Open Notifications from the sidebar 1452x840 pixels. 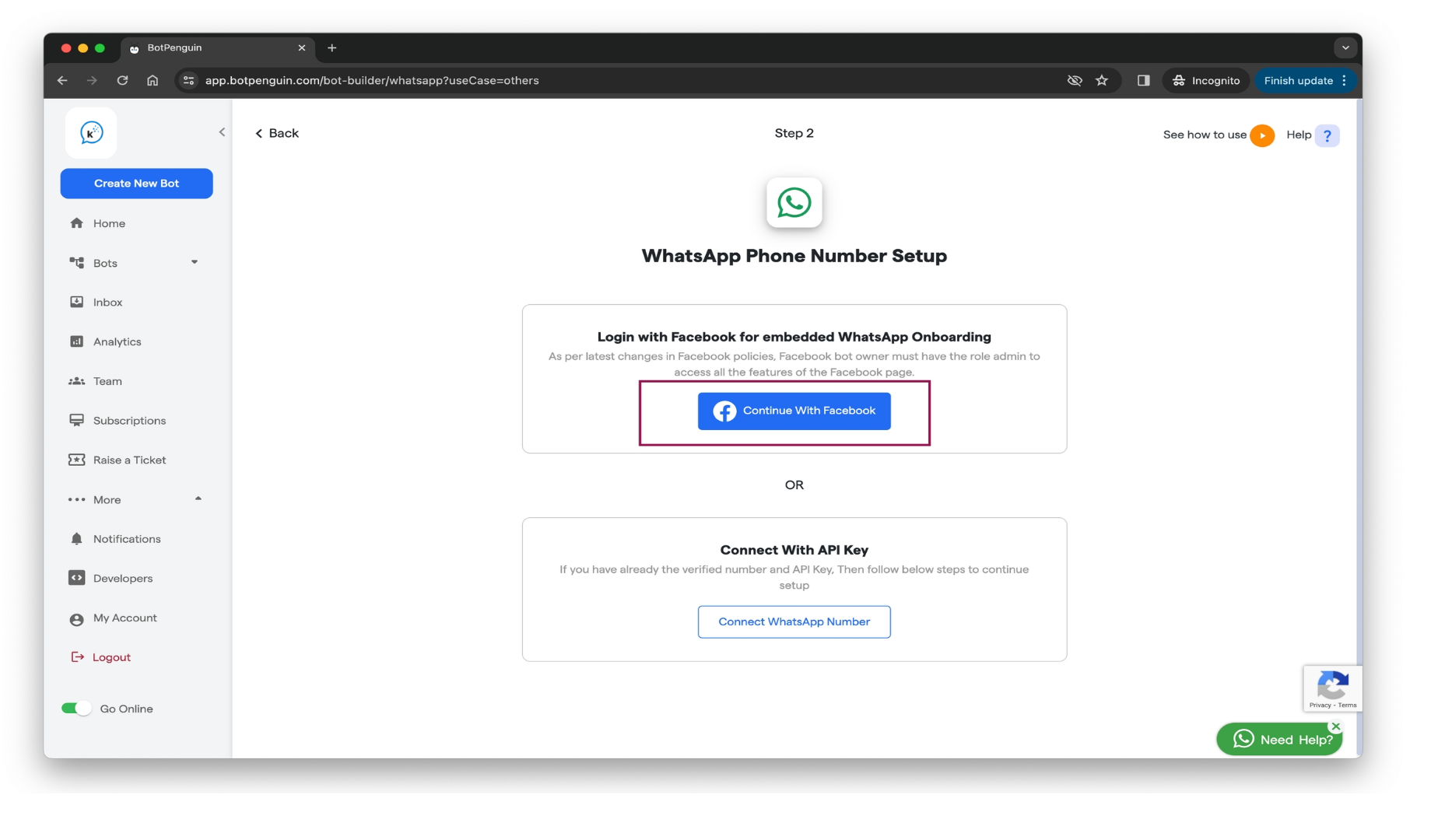127,539
